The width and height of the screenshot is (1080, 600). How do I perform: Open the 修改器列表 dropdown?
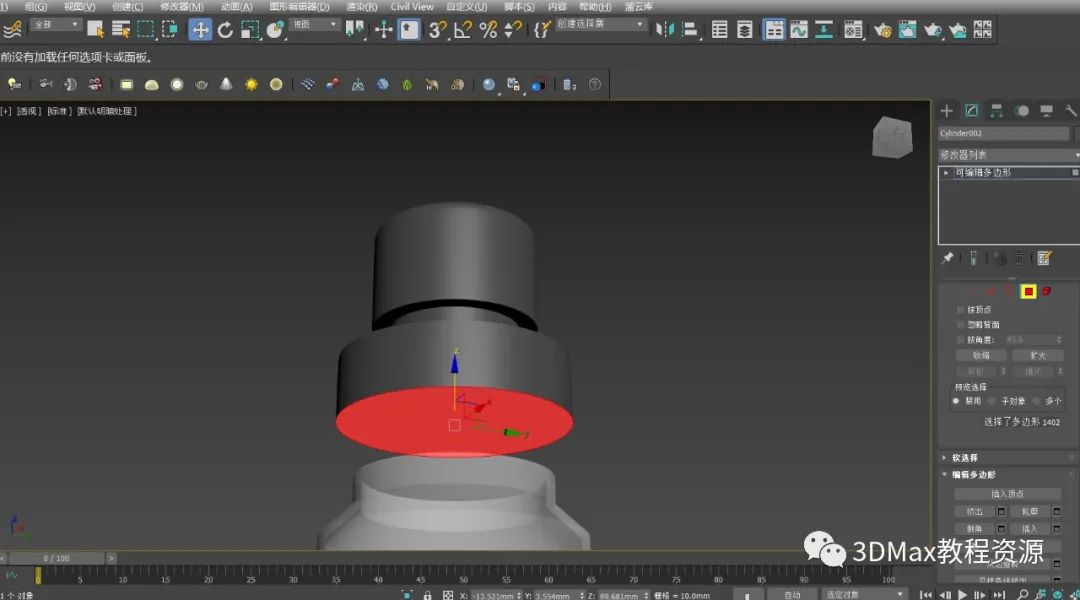(x=1008, y=155)
